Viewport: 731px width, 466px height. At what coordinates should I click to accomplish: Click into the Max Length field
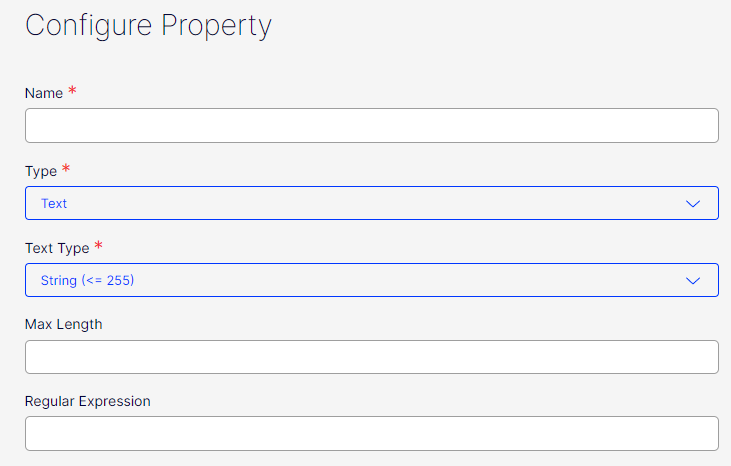point(371,357)
